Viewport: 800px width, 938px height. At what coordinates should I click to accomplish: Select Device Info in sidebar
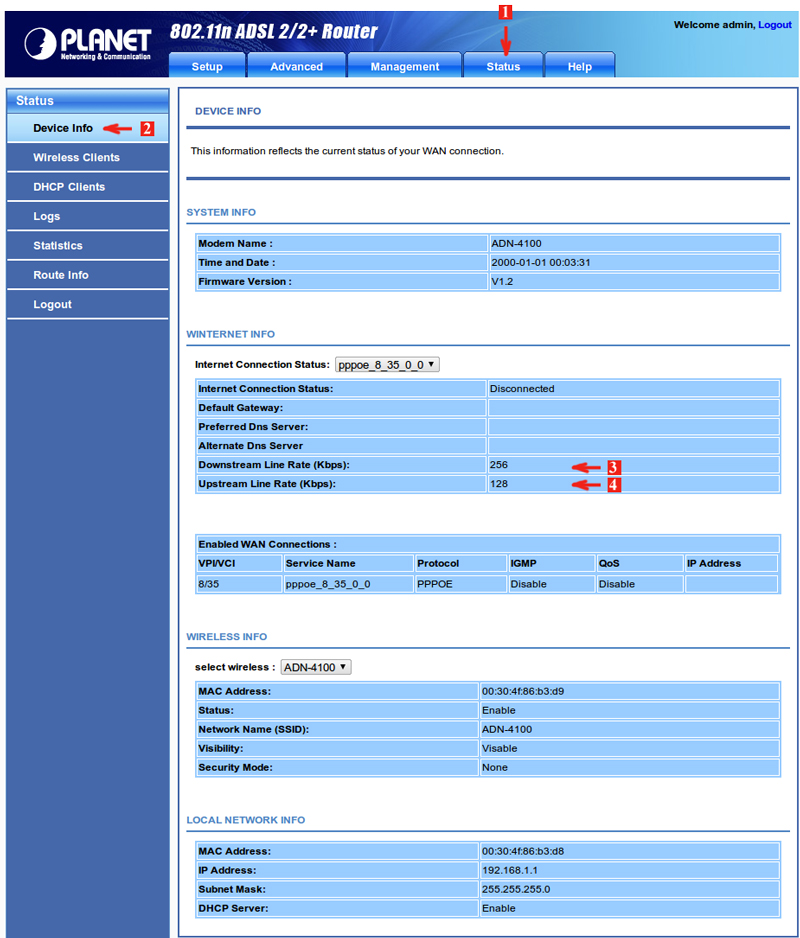87,128
